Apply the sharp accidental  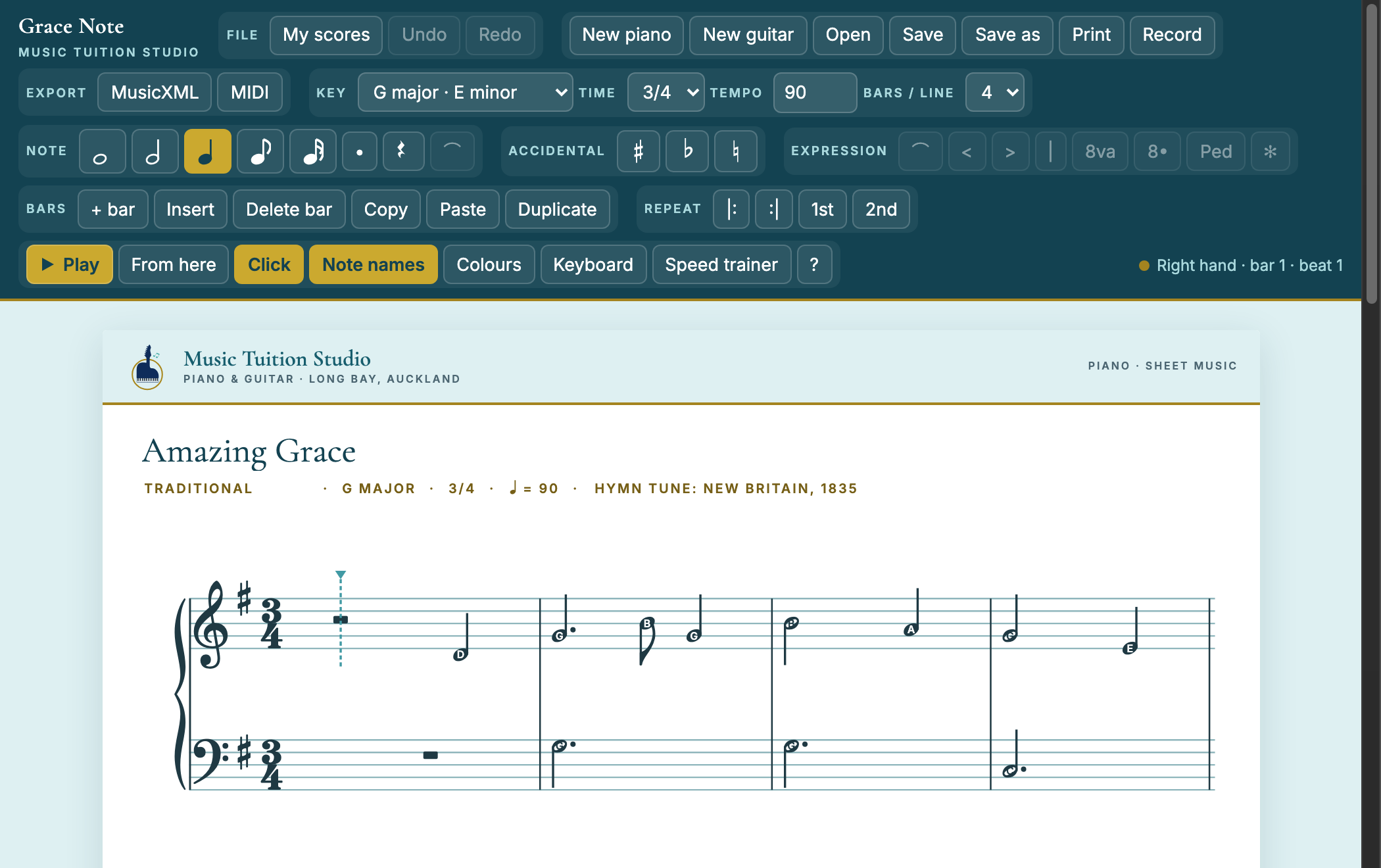tap(638, 151)
